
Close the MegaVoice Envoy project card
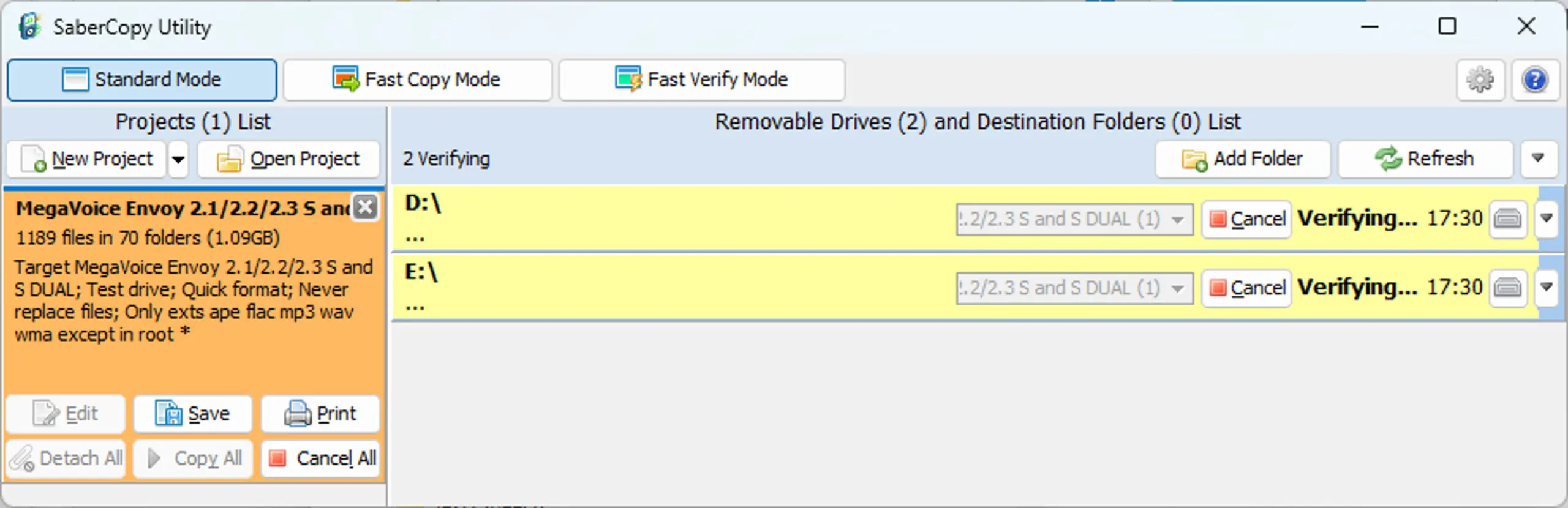366,207
